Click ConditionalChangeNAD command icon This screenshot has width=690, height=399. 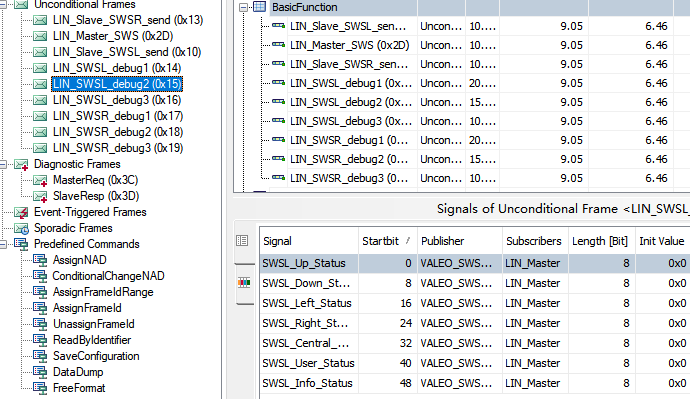[40, 276]
